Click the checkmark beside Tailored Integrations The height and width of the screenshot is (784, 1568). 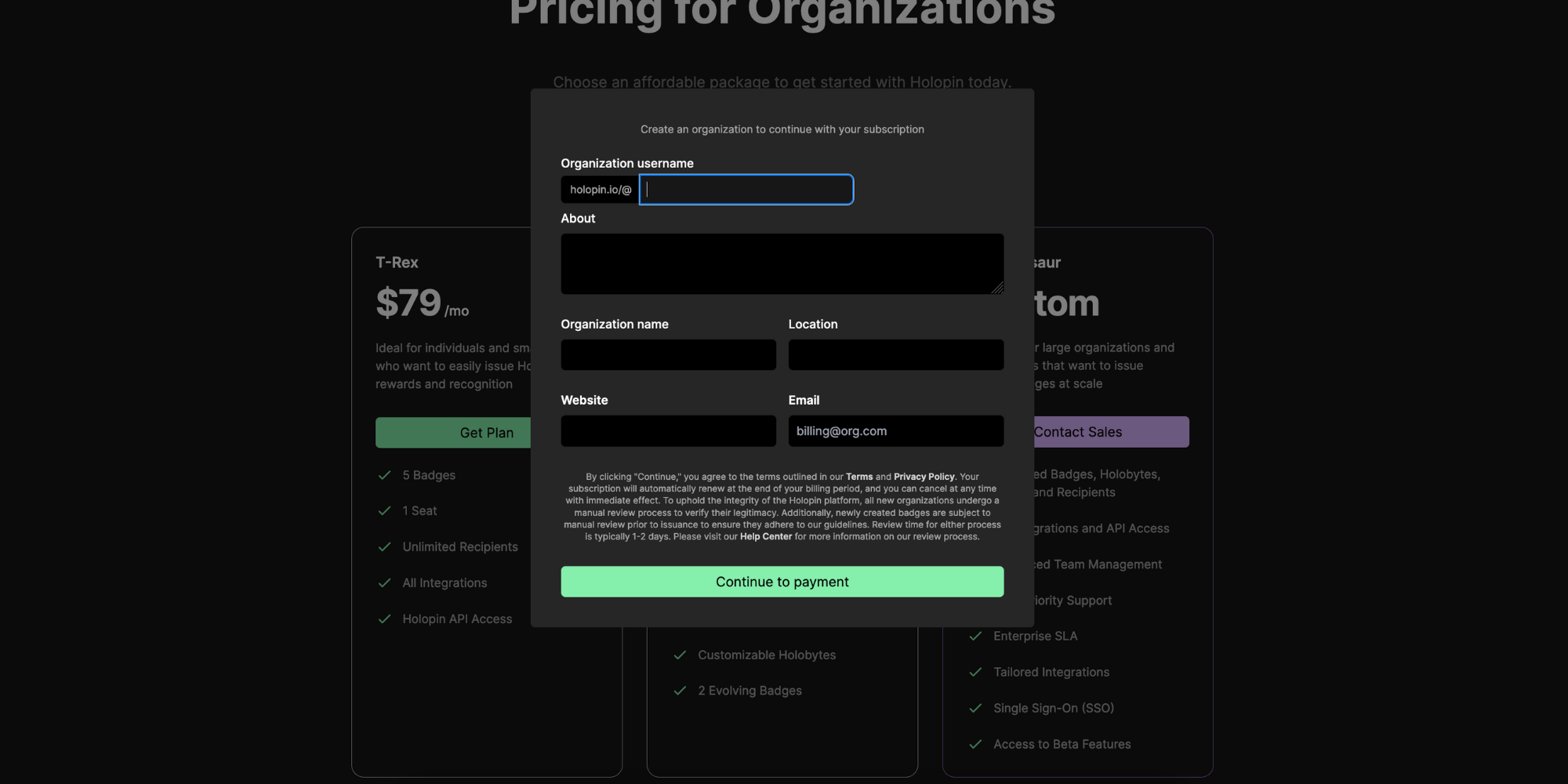[975, 672]
